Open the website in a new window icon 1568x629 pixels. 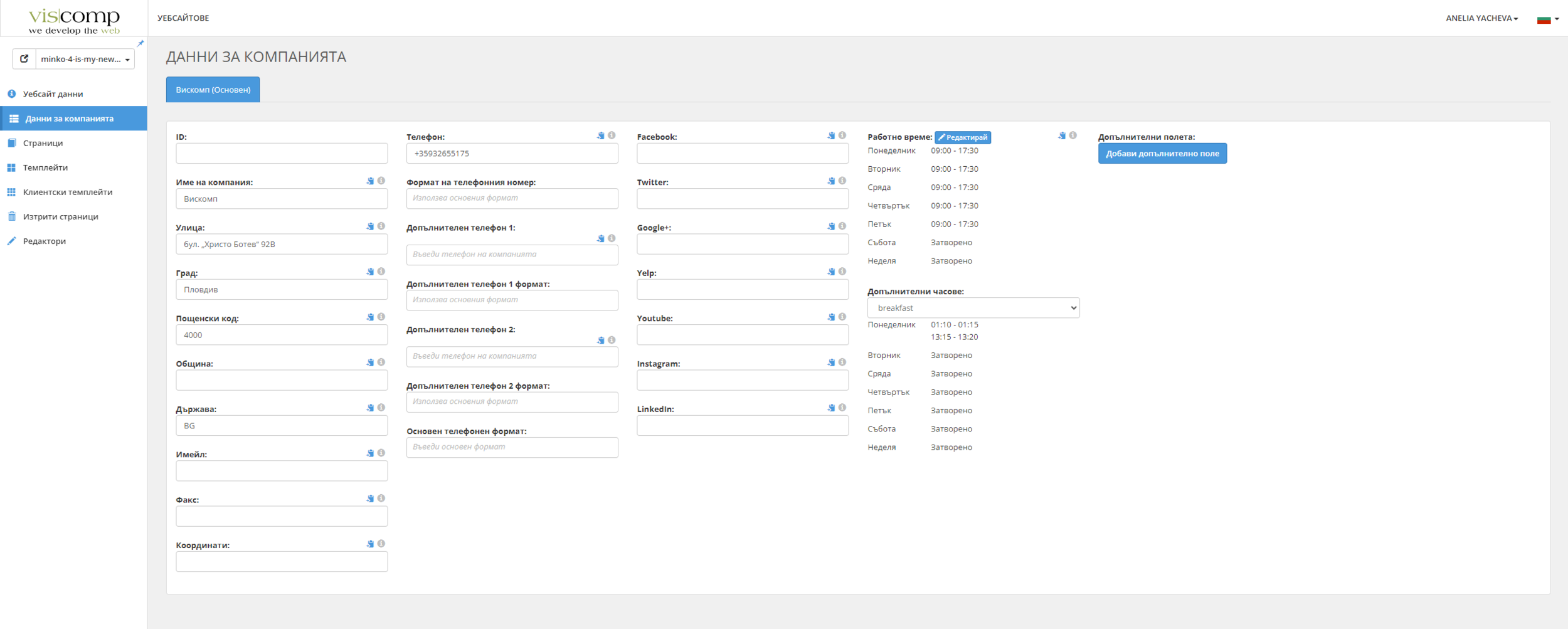[x=24, y=59]
